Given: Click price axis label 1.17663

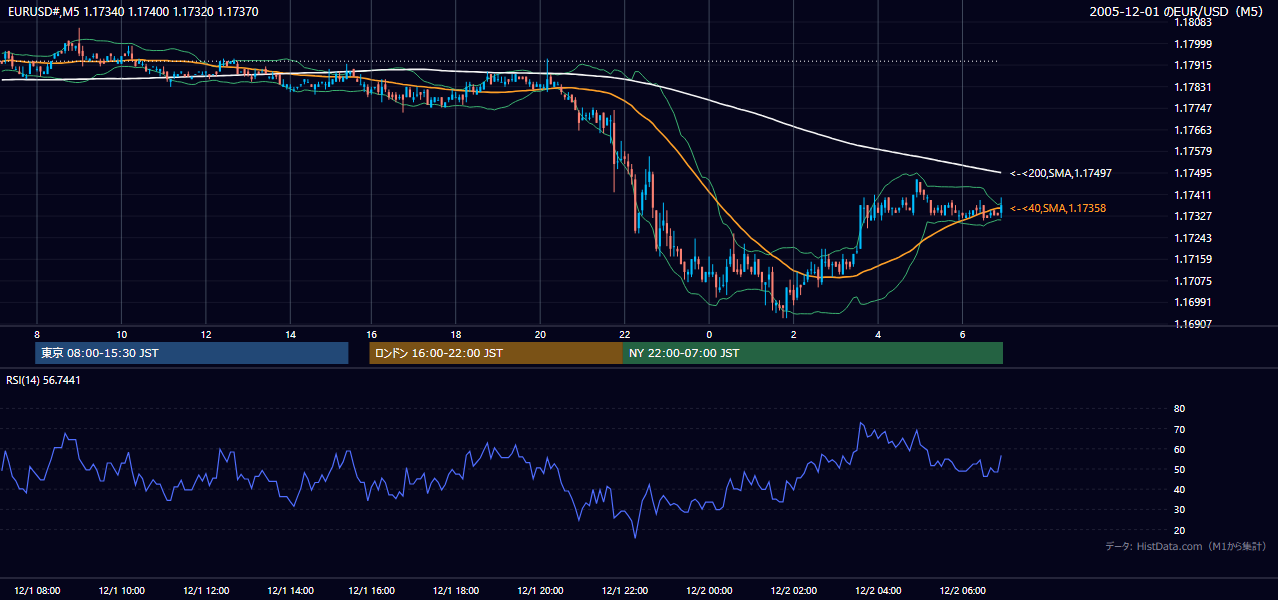Looking at the screenshot, I should (1192, 130).
